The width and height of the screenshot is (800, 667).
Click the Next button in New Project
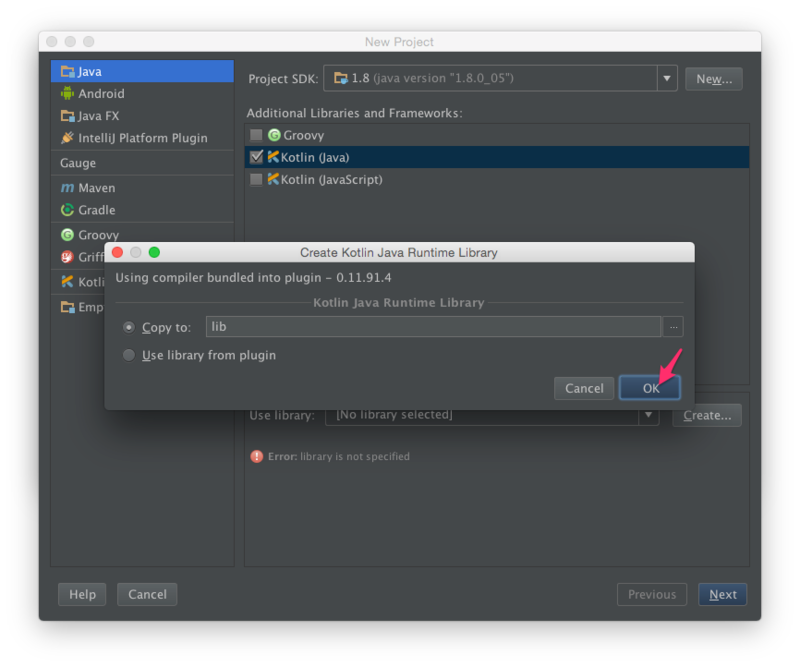pos(722,595)
